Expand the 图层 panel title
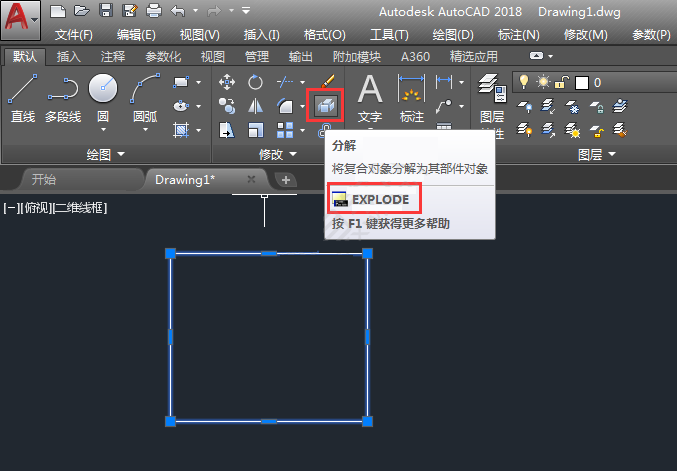This screenshot has height=471, width=677. [x=597, y=154]
